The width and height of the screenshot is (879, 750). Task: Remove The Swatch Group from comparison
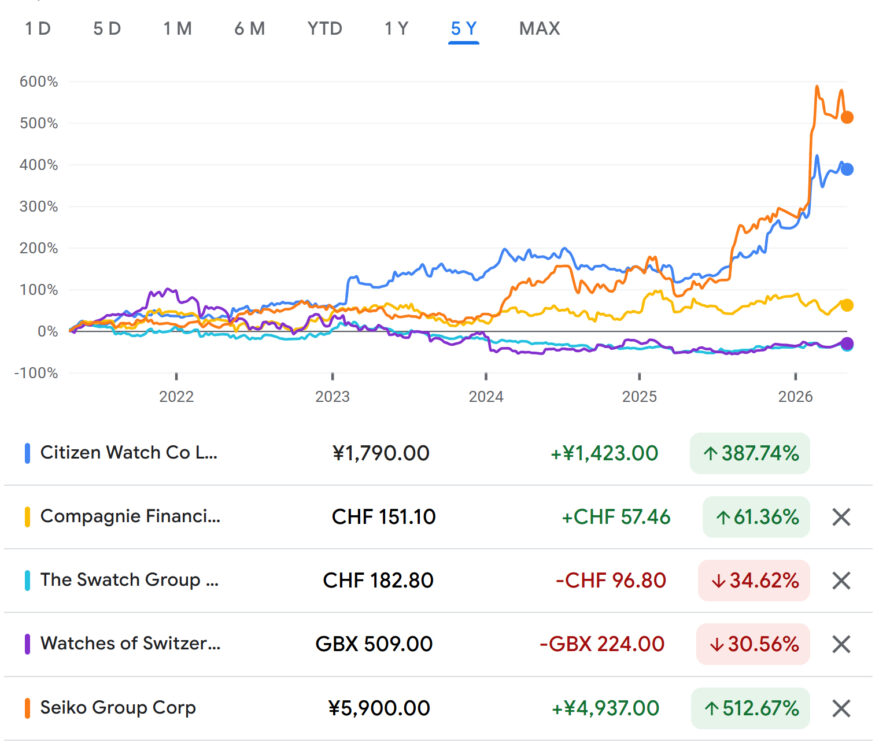click(x=841, y=581)
